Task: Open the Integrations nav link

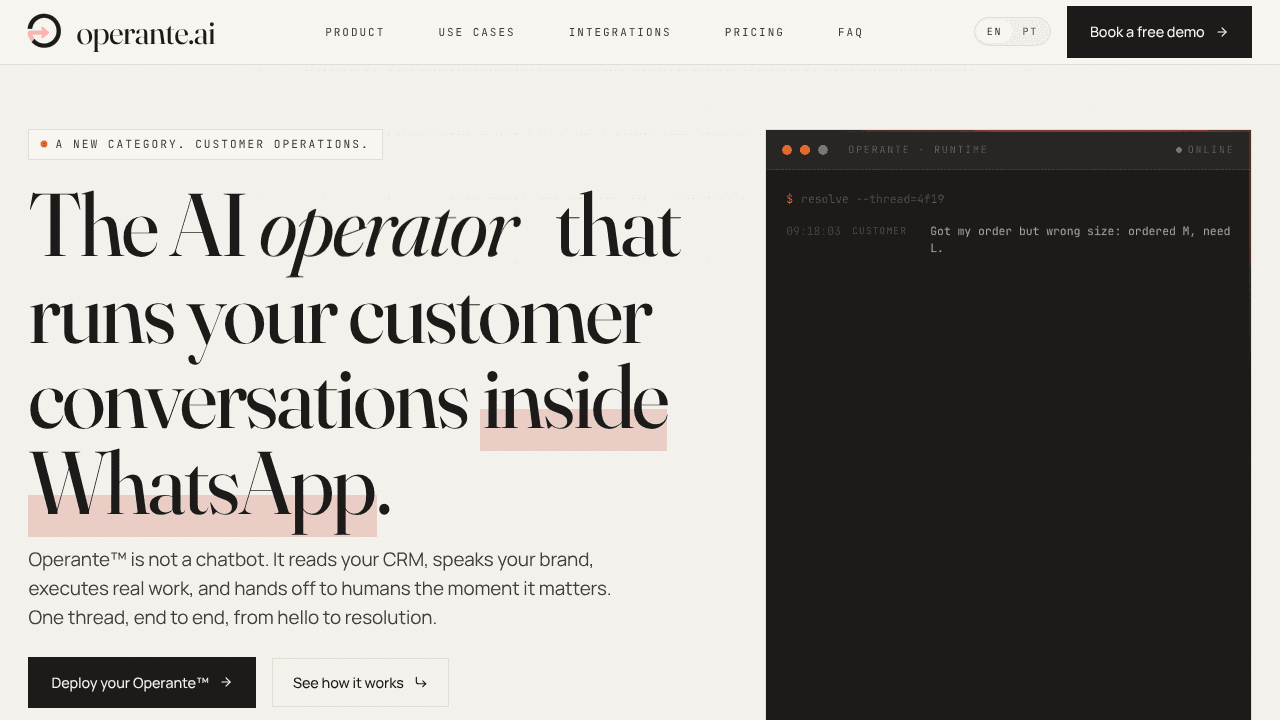Action: point(620,33)
